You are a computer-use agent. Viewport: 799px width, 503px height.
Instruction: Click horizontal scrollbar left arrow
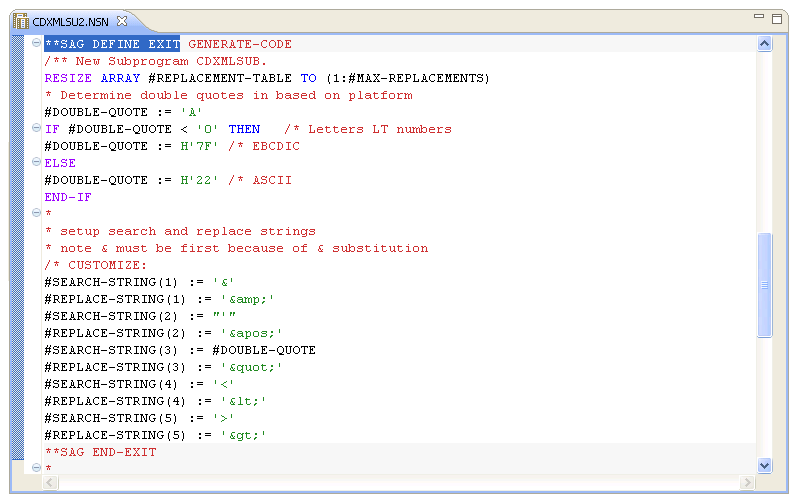(x=51, y=483)
